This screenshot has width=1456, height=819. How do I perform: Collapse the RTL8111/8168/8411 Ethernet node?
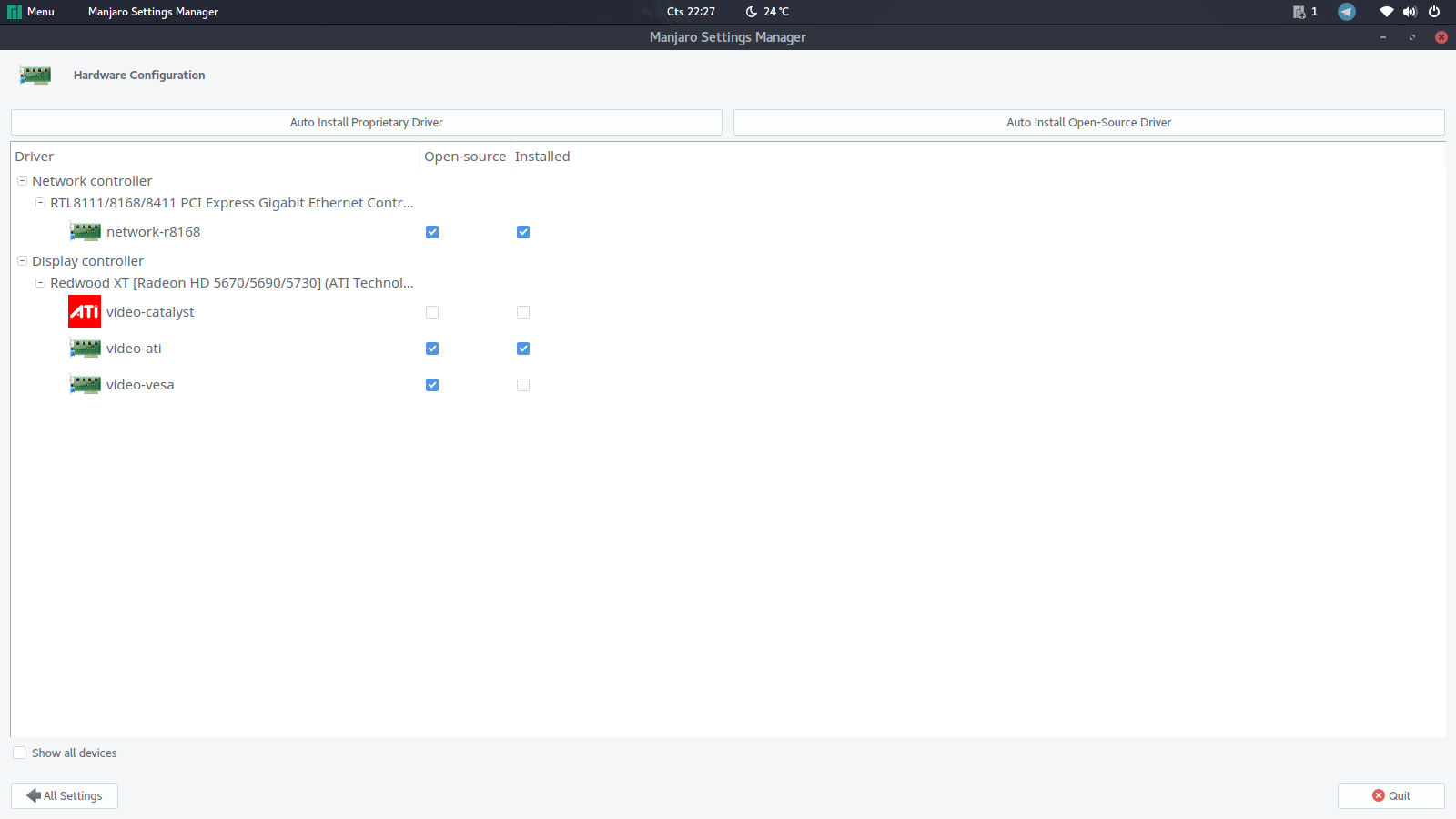(40, 203)
